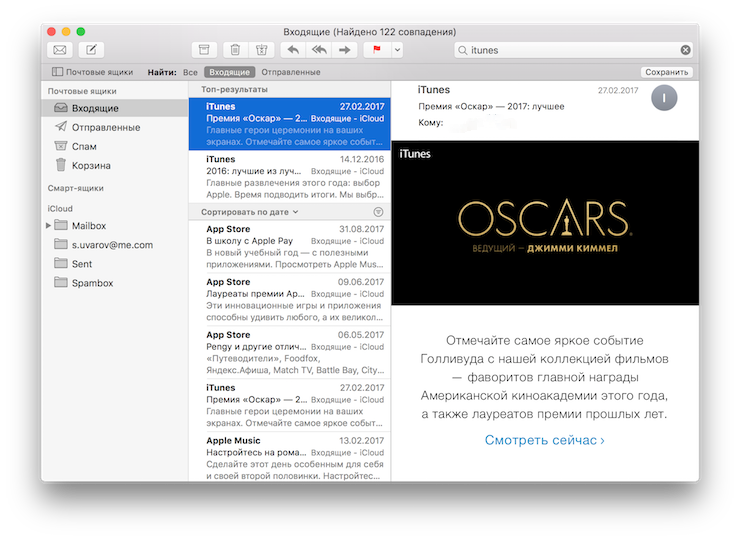Switch search scope to 'Все'
This screenshot has height=540, width=740.
190,72
